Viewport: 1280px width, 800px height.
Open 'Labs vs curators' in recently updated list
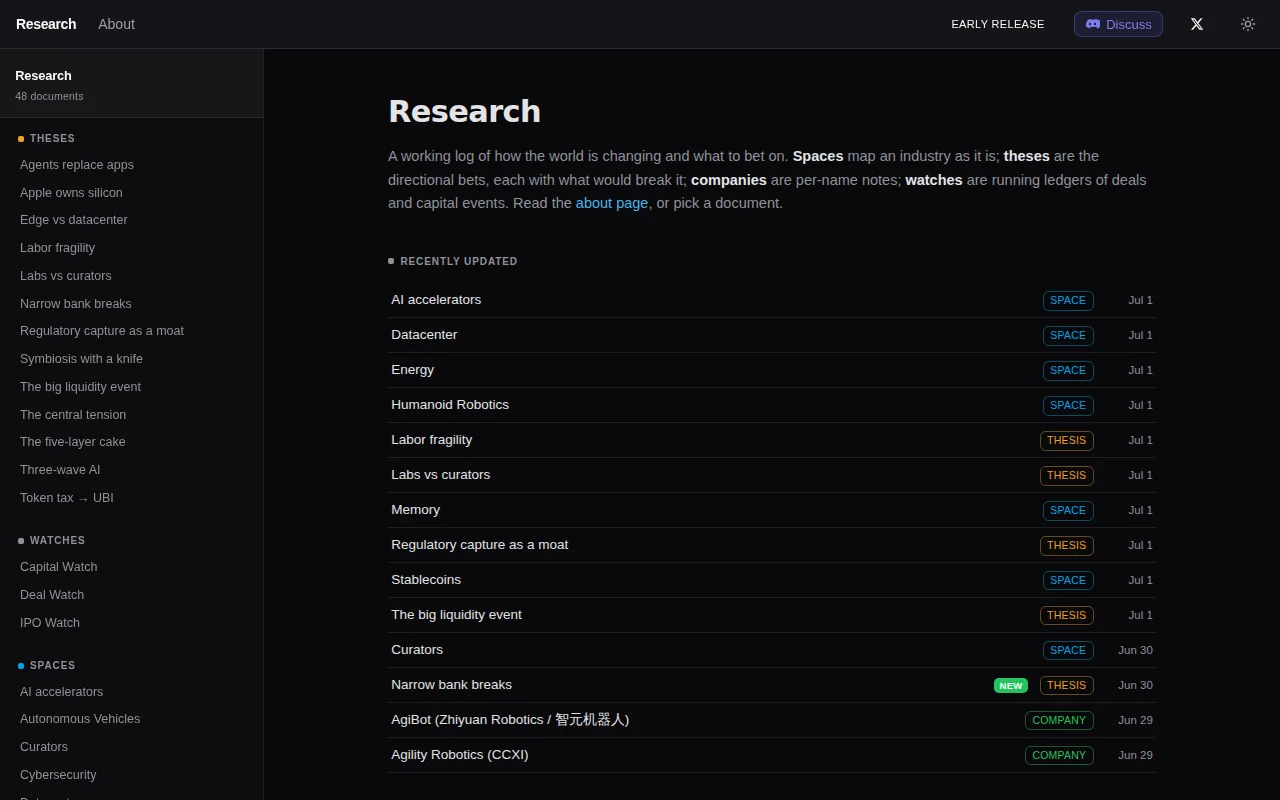[771, 475]
